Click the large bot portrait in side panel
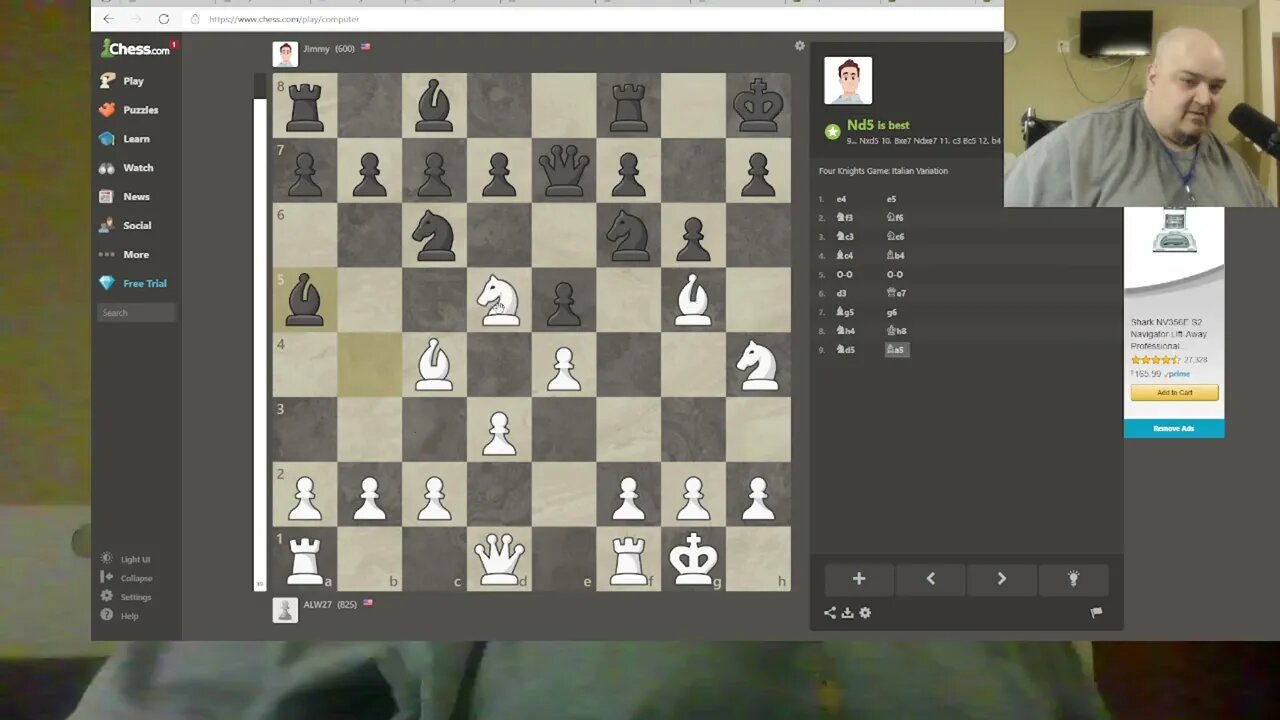This screenshot has width=1280, height=720. pyautogui.click(x=848, y=81)
